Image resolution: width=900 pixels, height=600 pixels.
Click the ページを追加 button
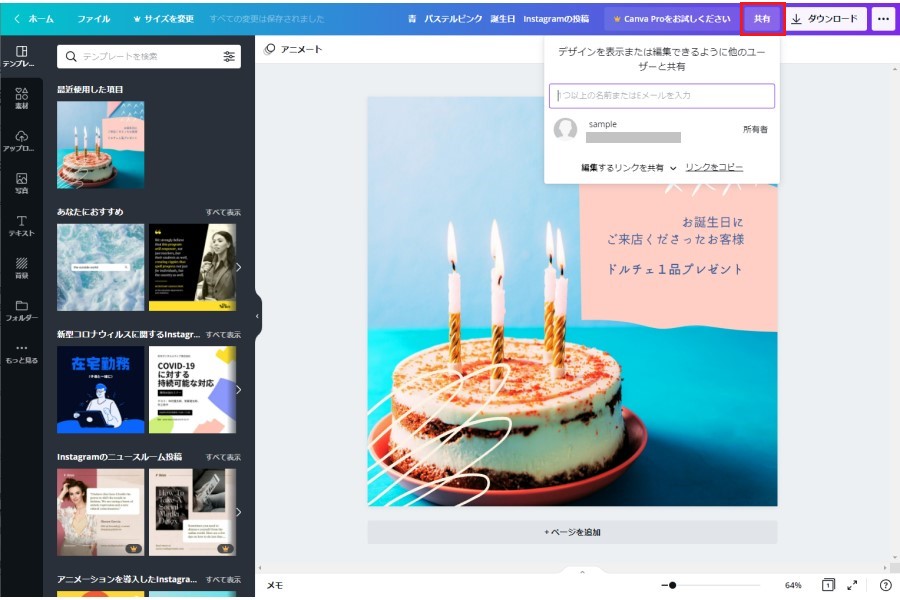point(572,532)
